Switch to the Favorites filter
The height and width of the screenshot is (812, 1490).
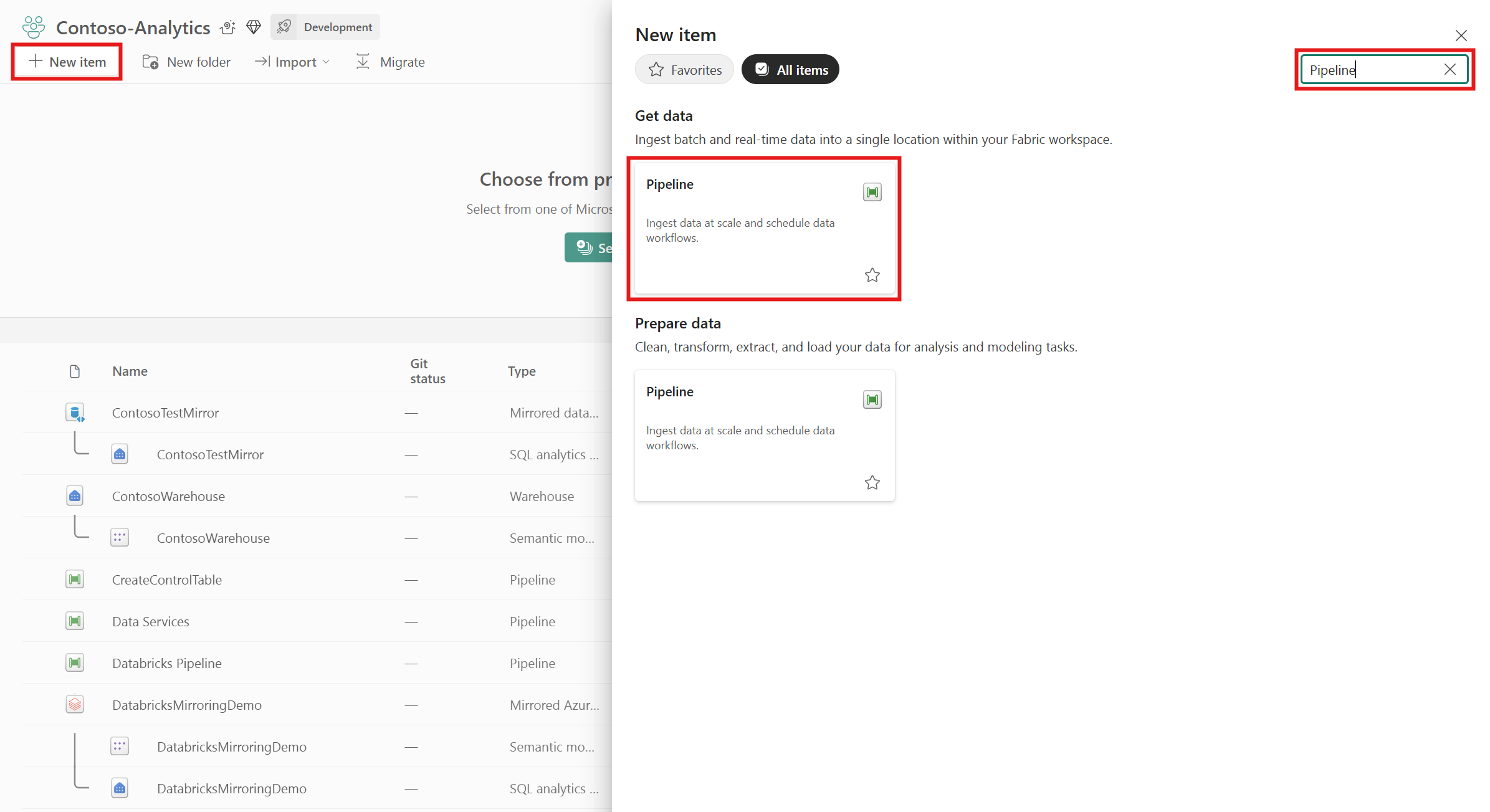(684, 70)
